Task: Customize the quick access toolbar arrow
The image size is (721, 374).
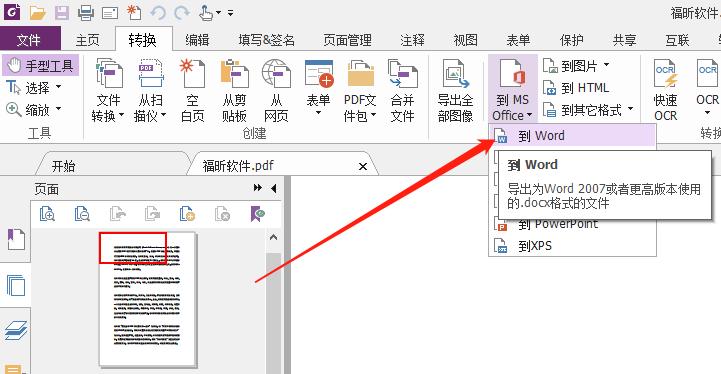Action: point(230,13)
